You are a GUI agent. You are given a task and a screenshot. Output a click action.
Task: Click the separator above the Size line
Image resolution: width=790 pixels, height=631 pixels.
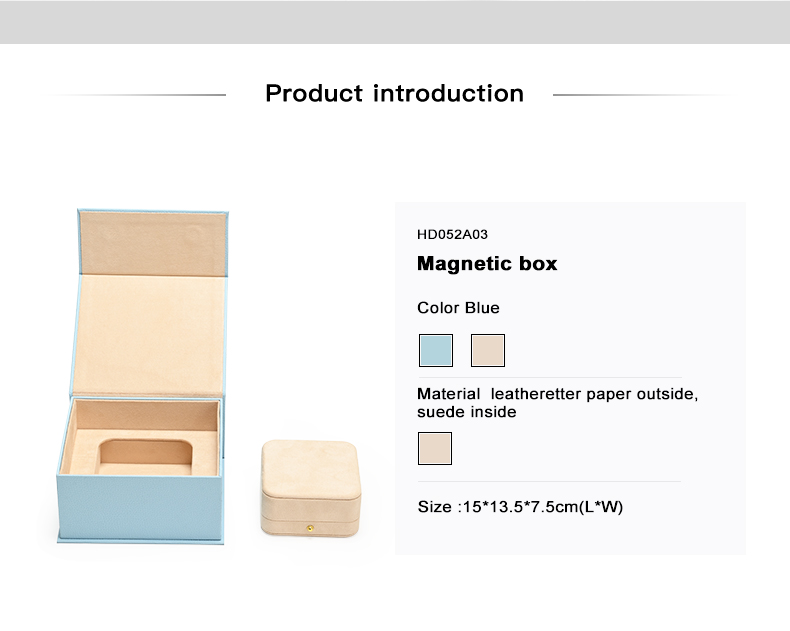pyautogui.click(x=550, y=481)
